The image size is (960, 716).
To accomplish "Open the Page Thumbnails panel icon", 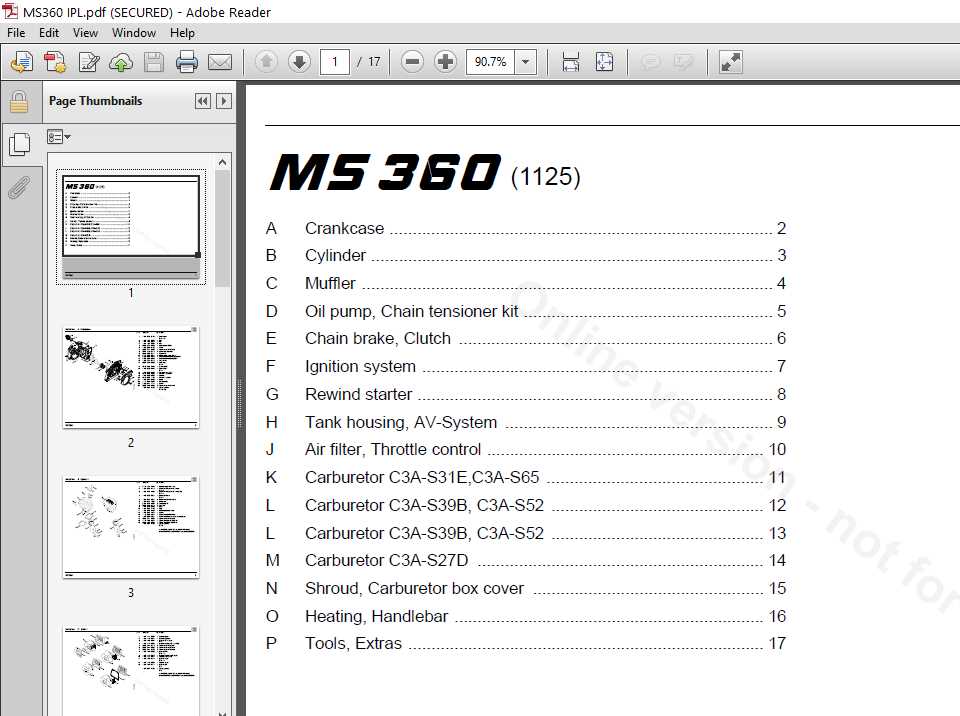I will pyautogui.click(x=20, y=145).
